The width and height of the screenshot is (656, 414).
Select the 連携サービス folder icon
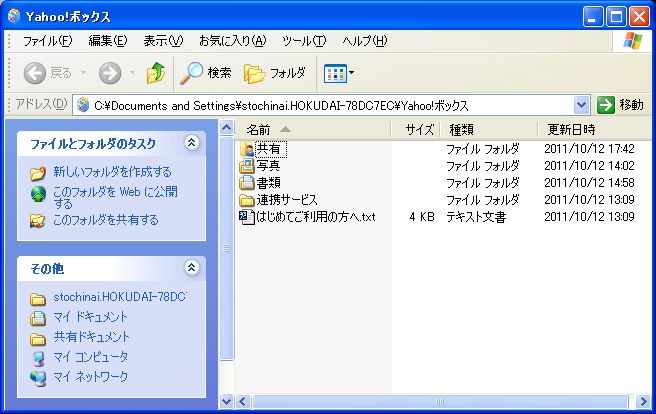[x=247, y=200]
